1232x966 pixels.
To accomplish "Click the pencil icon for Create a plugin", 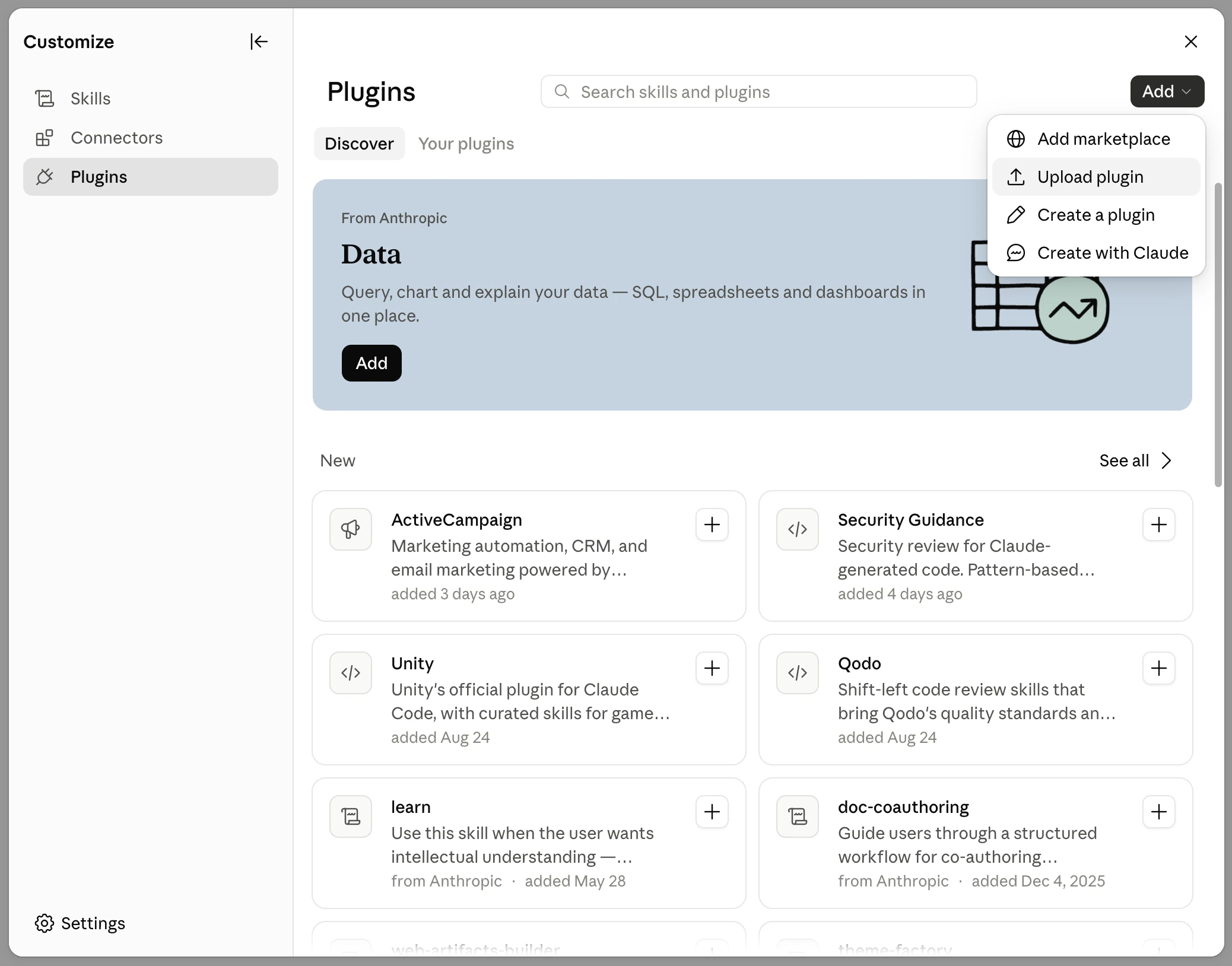I will [1016, 215].
